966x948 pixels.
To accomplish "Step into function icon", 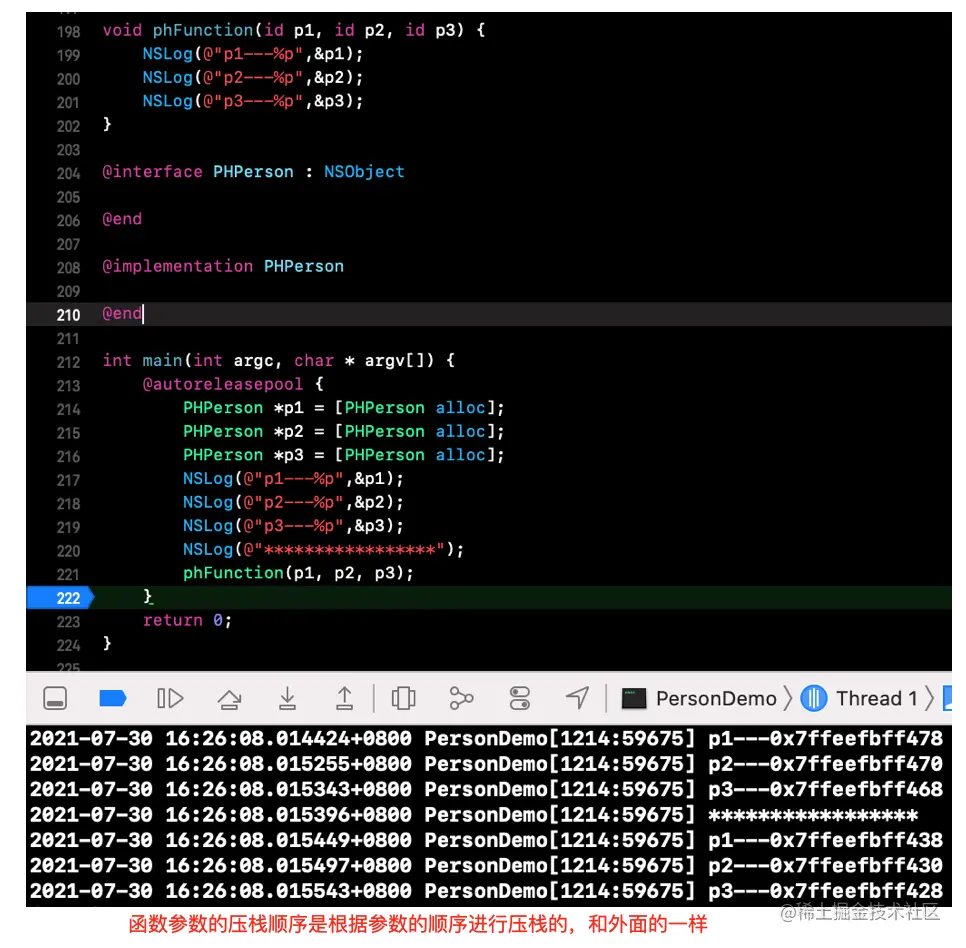I will [287, 699].
